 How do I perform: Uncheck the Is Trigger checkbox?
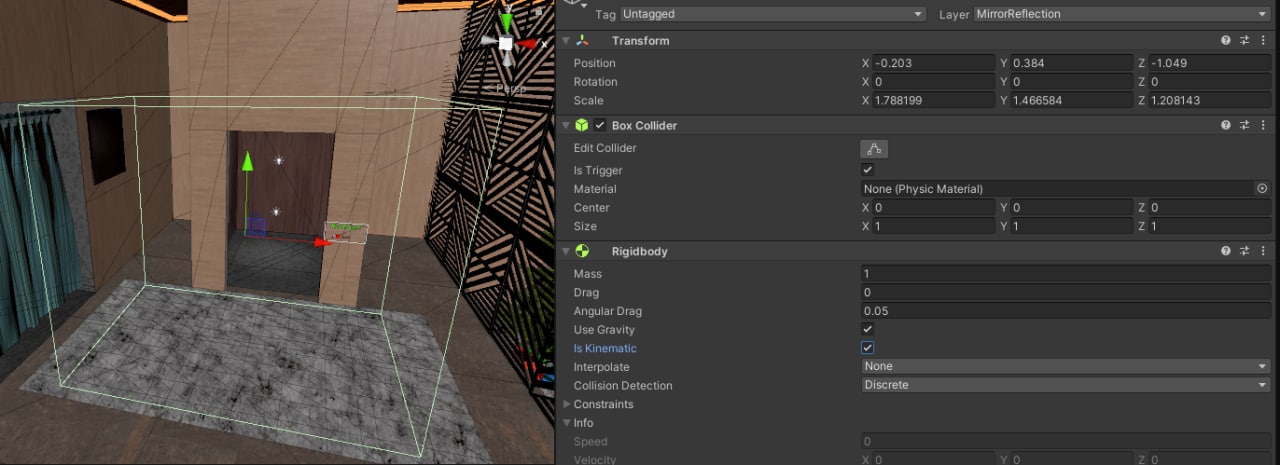point(868,171)
